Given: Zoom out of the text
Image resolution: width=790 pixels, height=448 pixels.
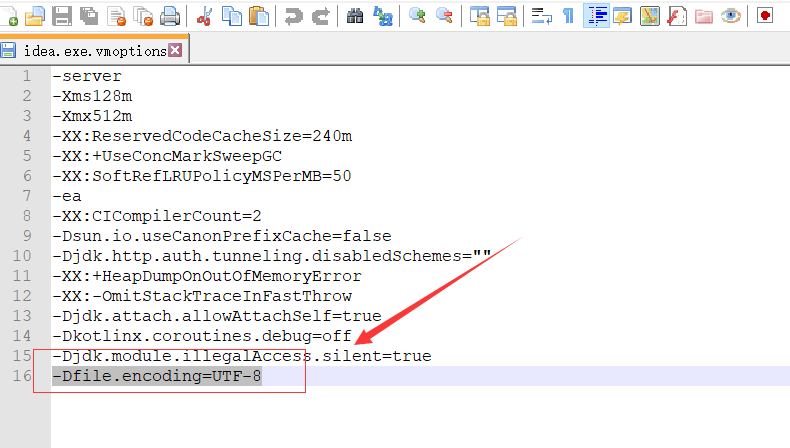Looking at the screenshot, I should click(444, 16).
